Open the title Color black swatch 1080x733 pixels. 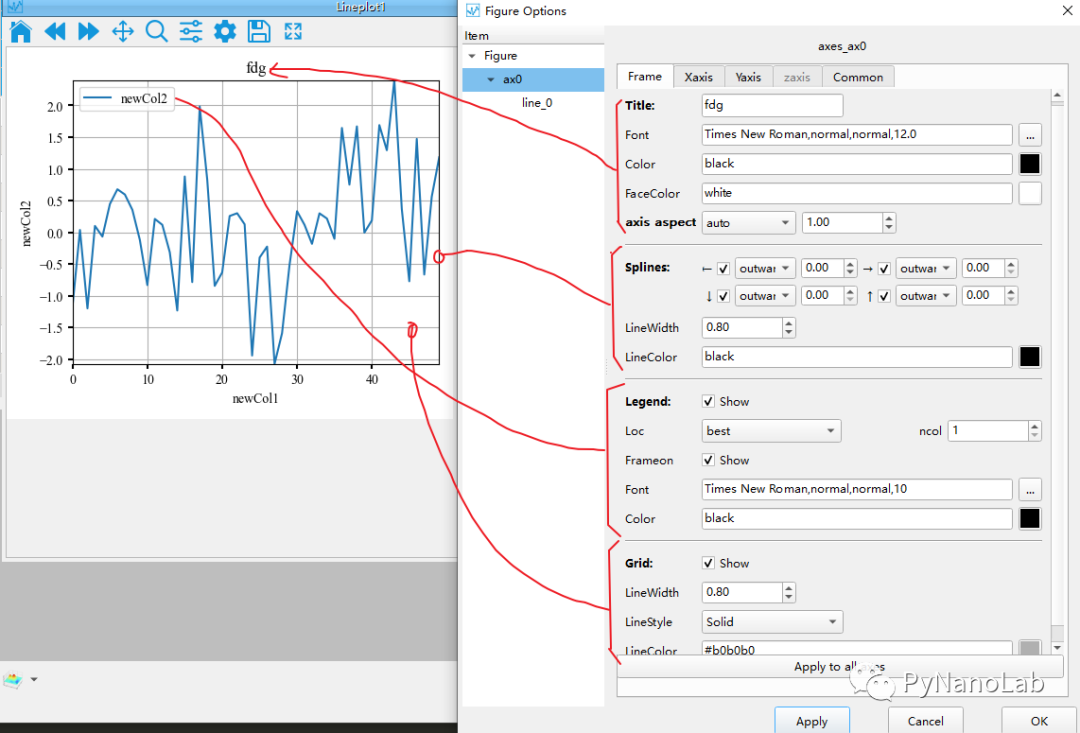(x=1030, y=164)
